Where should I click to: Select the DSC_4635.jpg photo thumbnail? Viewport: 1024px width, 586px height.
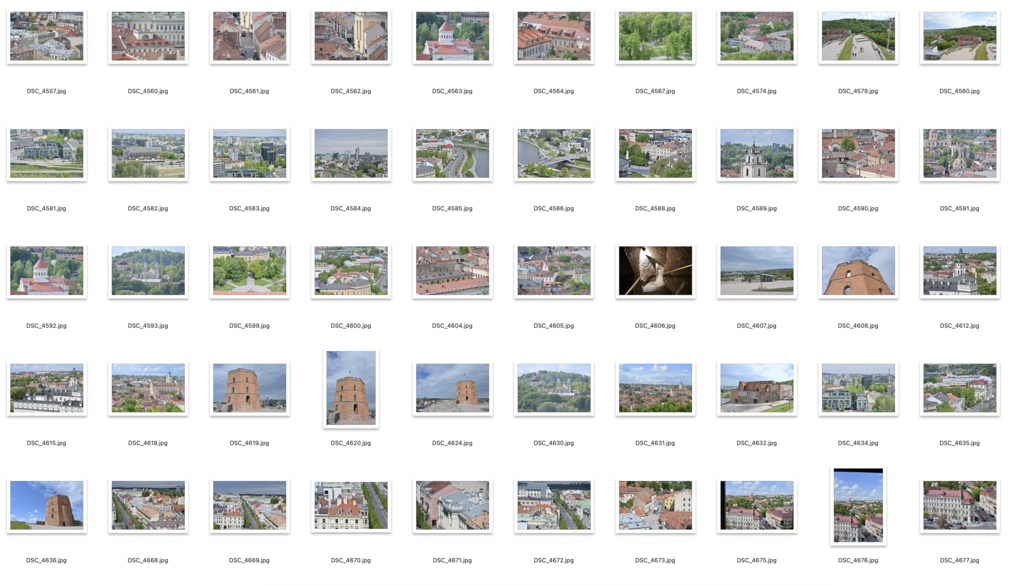[959, 388]
